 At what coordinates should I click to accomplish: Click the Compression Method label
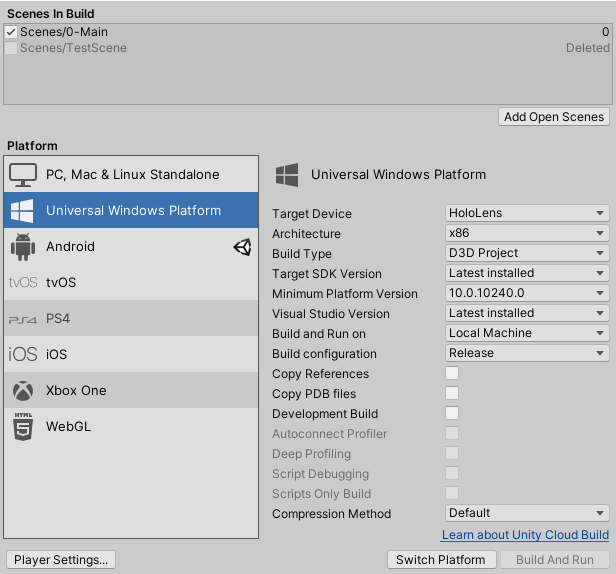[x=332, y=514]
